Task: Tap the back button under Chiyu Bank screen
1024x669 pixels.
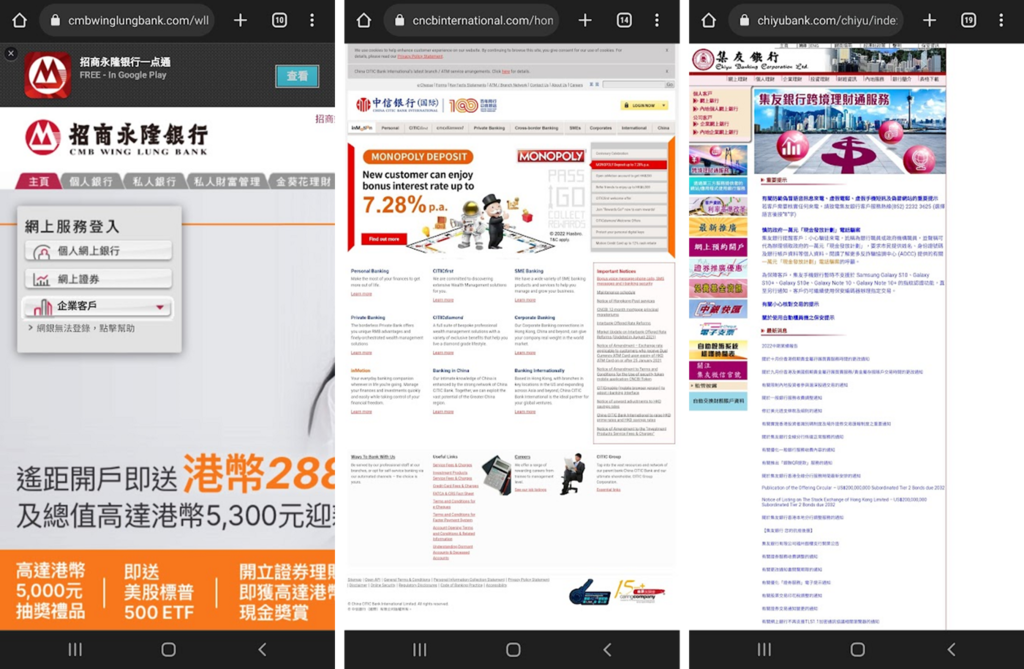Action: pyautogui.click(x=951, y=649)
